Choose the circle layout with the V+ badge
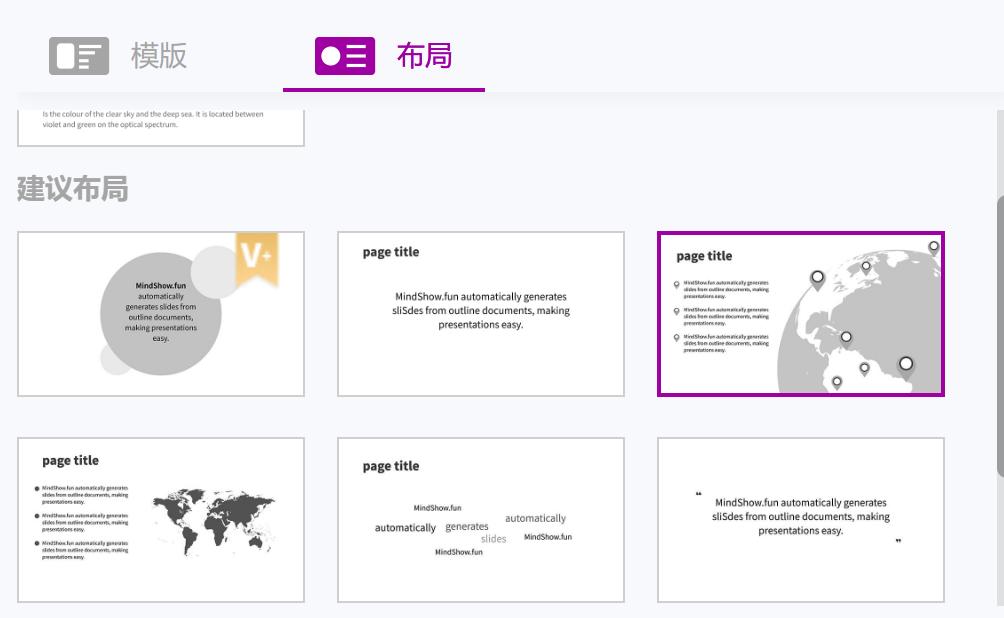 click(x=160, y=313)
